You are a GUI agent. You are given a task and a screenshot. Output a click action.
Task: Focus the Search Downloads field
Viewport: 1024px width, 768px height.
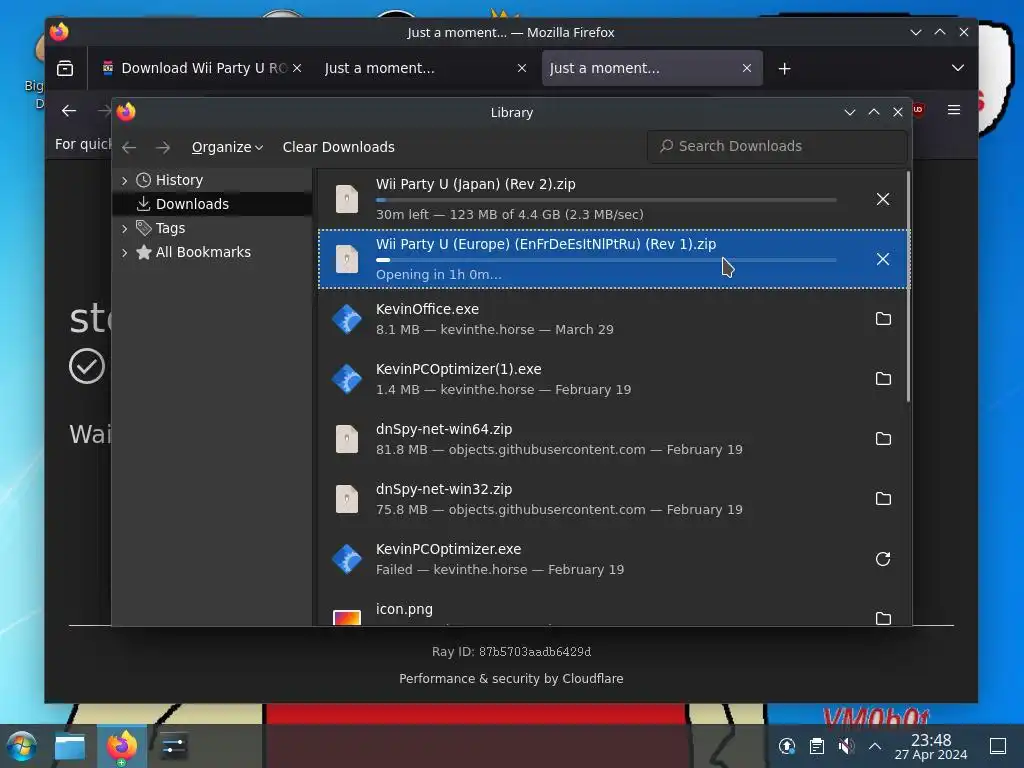tap(777, 146)
